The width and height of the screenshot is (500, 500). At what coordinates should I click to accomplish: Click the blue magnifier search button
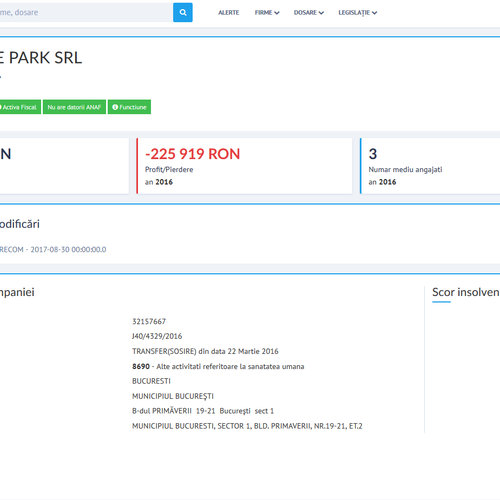point(183,12)
